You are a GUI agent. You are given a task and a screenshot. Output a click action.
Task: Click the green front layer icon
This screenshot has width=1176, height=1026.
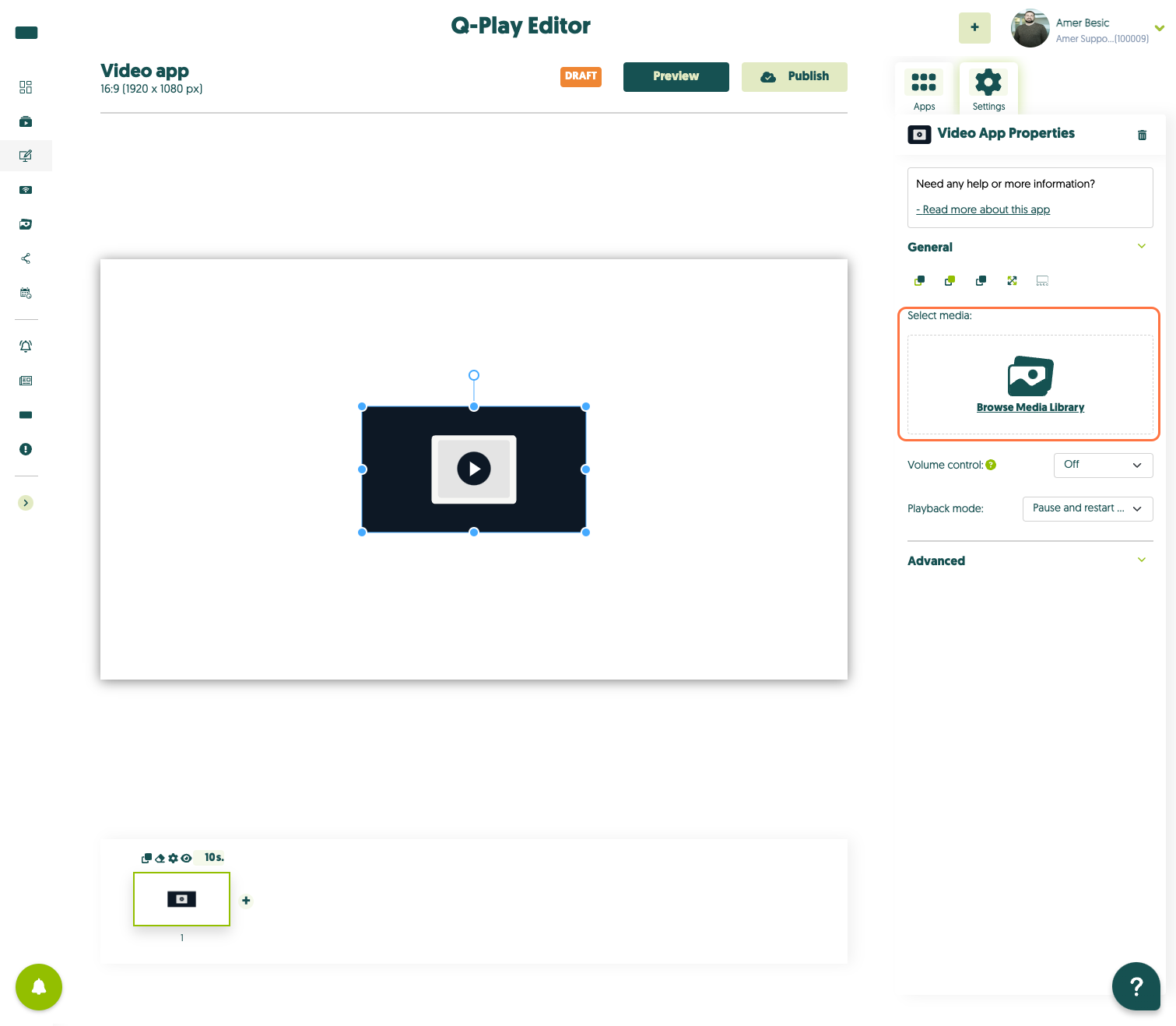click(x=950, y=280)
